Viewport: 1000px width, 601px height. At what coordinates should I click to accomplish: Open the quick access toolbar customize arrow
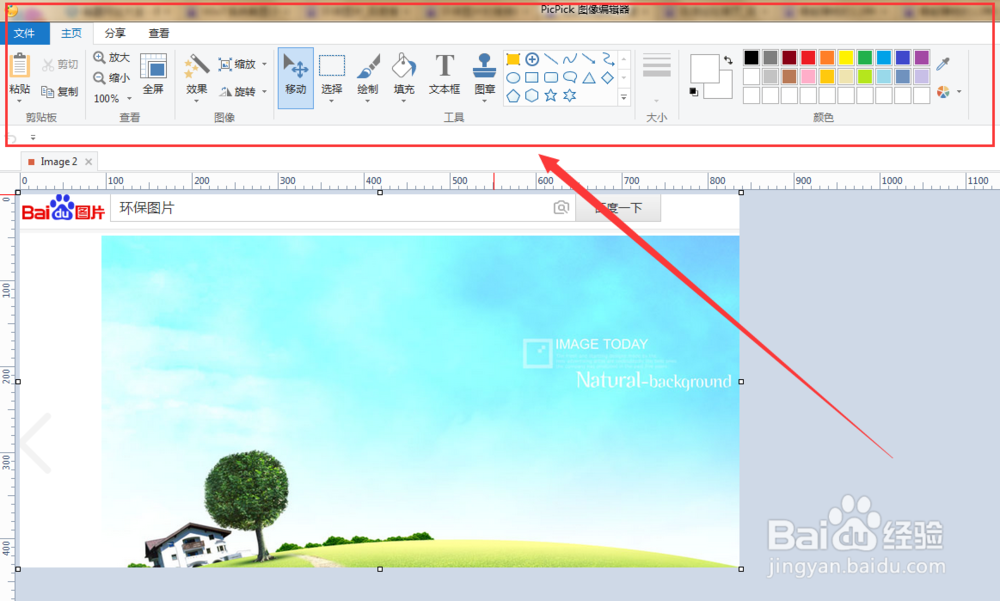(x=33, y=137)
